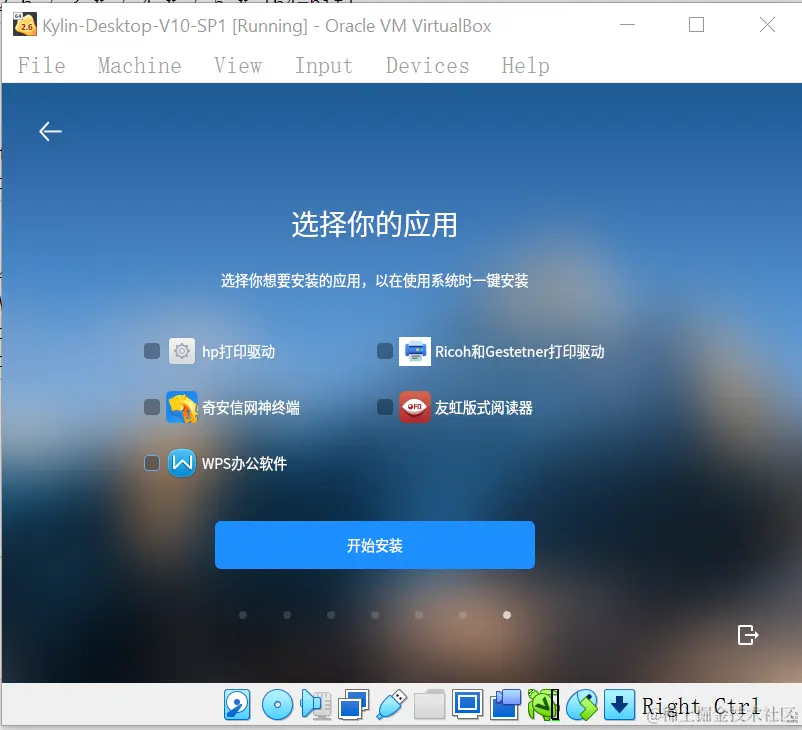
Task: Click the 开始安装 button
Action: (375, 545)
